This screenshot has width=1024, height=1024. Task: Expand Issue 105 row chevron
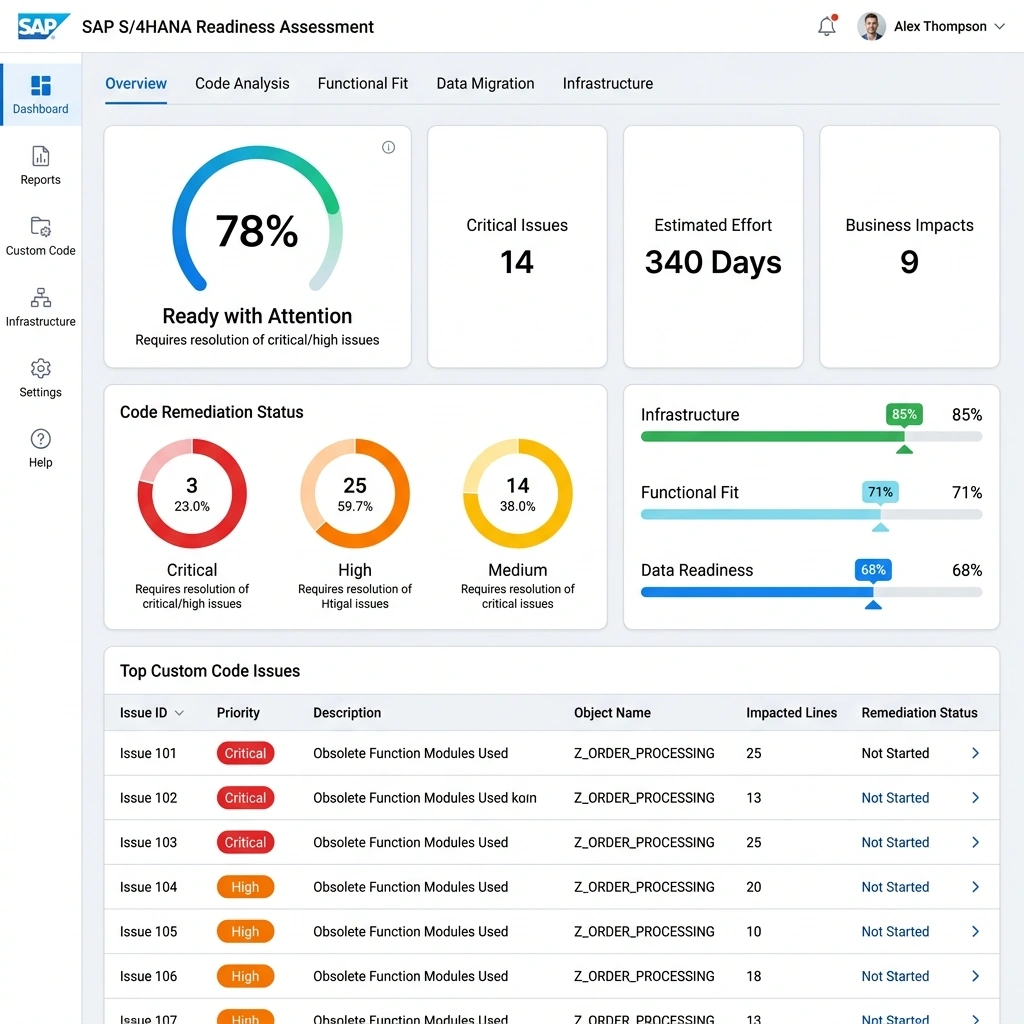click(975, 931)
